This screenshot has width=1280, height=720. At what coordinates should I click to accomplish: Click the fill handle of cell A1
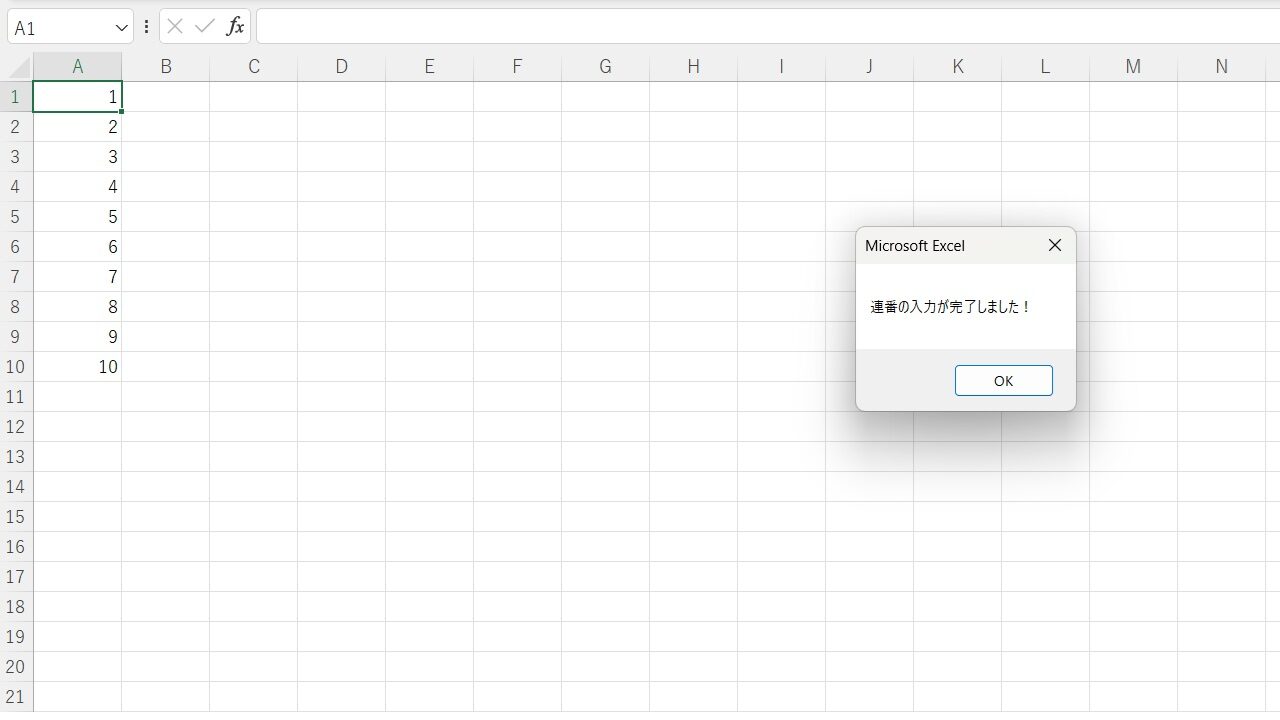click(121, 111)
